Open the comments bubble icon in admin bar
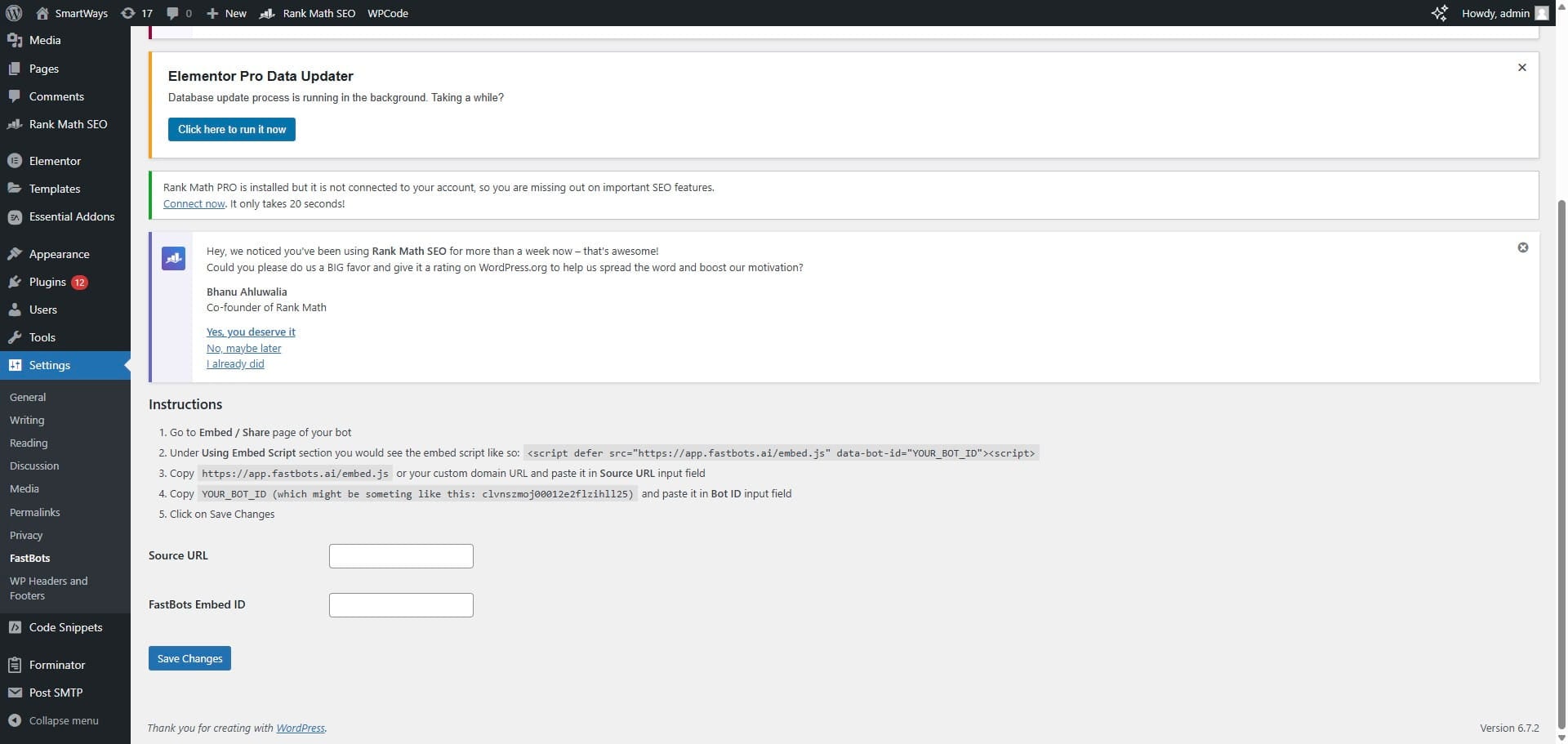Viewport: 1568px width, 744px height. pos(171,13)
